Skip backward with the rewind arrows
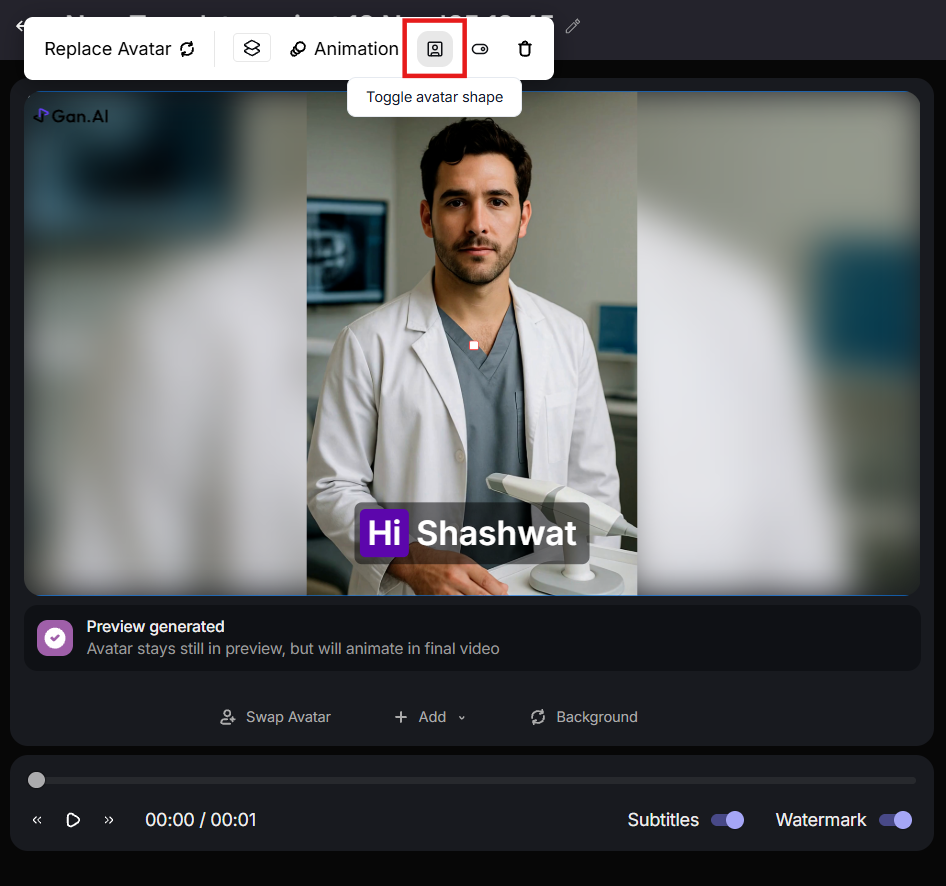This screenshot has height=886, width=946. point(37,820)
